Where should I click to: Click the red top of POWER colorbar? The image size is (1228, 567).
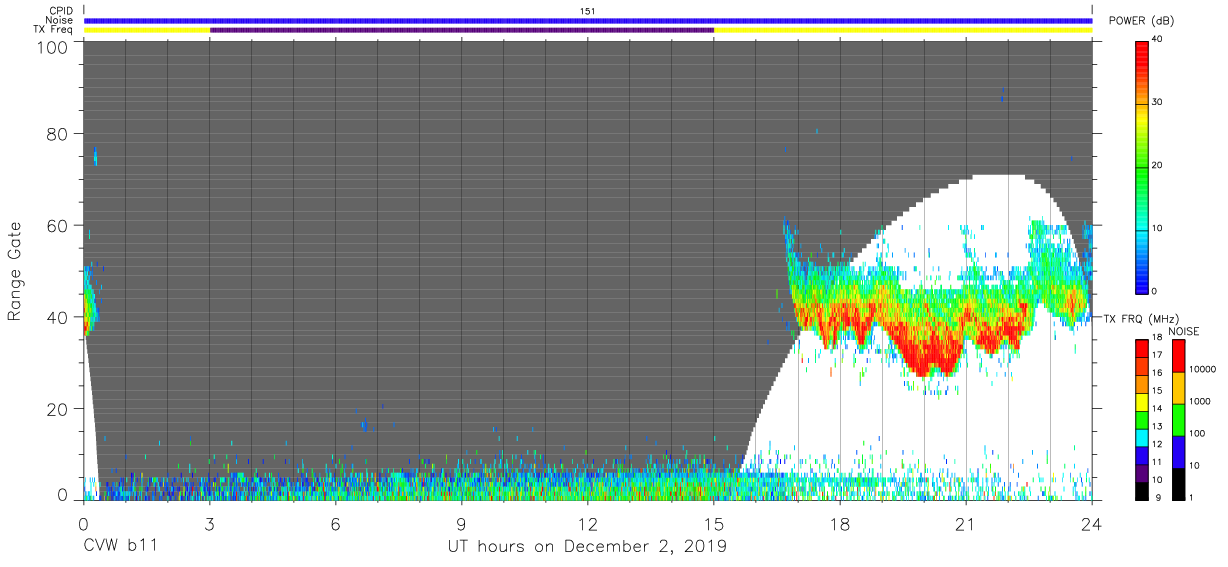1143,52
